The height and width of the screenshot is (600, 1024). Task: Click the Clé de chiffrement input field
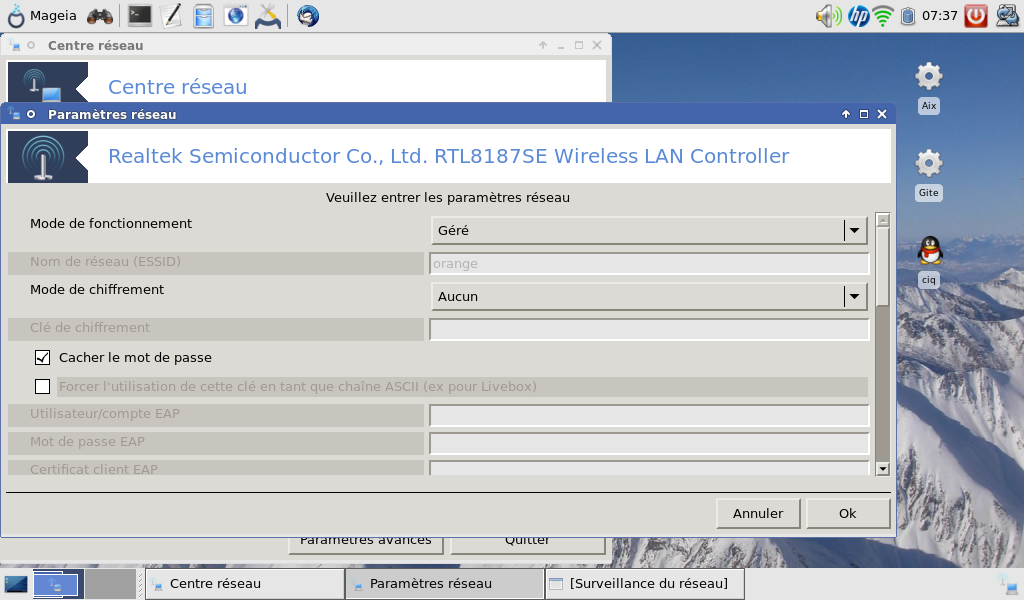[649, 330]
